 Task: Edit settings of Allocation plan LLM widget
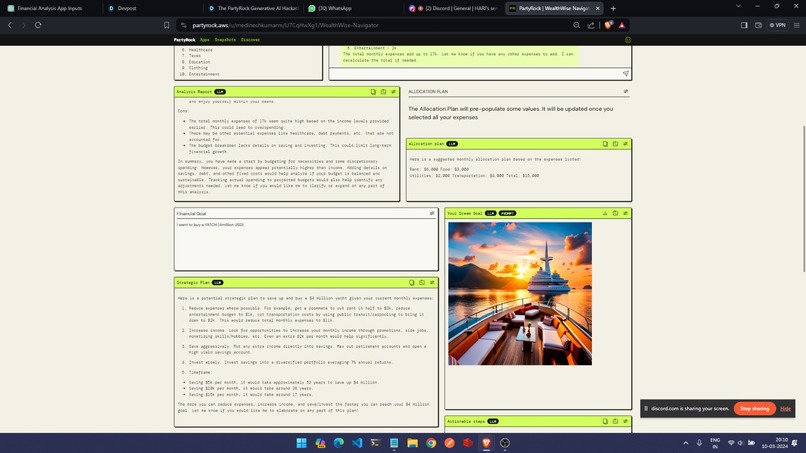coord(626,144)
